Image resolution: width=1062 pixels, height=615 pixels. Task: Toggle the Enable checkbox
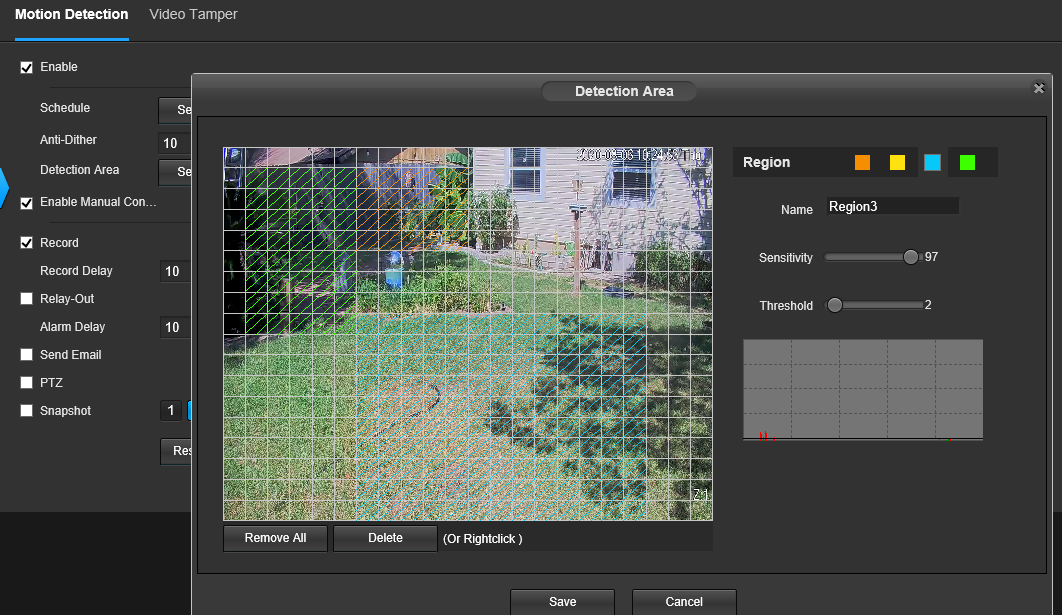[x=26, y=67]
